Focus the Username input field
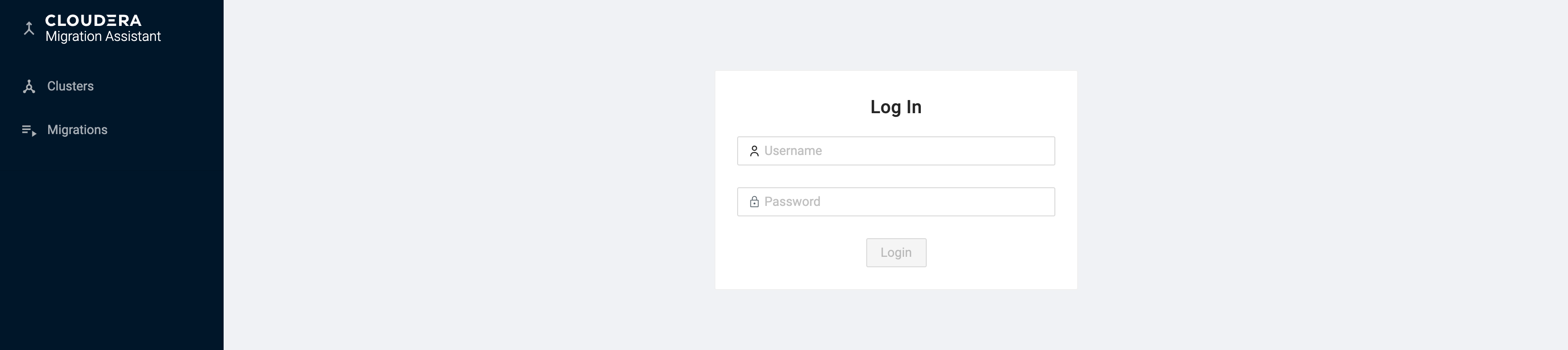Image resolution: width=1568 pixels, height=350 pixels. click(901, 151)
